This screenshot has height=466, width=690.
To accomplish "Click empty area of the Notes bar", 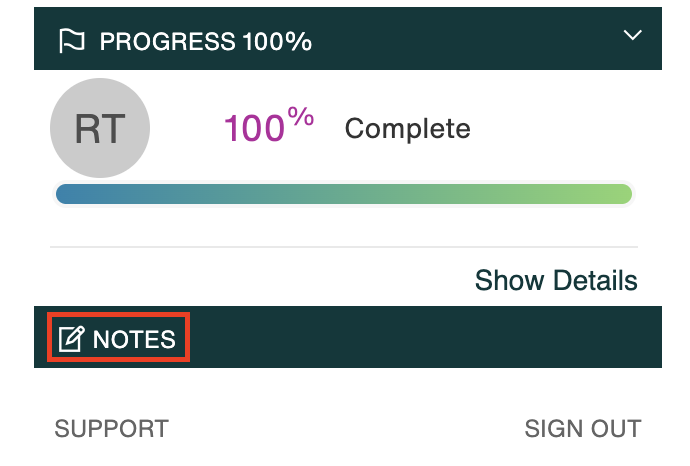I will coord(422,337).
